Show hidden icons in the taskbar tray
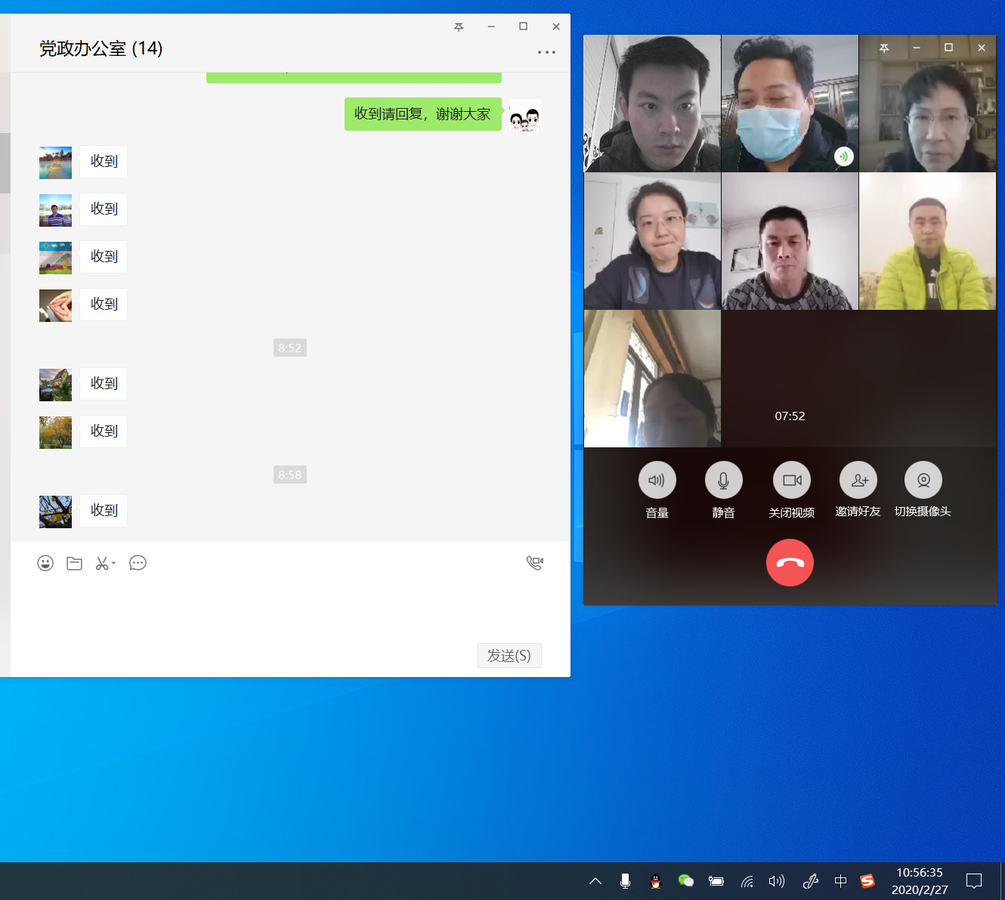The image size is (1005, 900). coord(595,881)
